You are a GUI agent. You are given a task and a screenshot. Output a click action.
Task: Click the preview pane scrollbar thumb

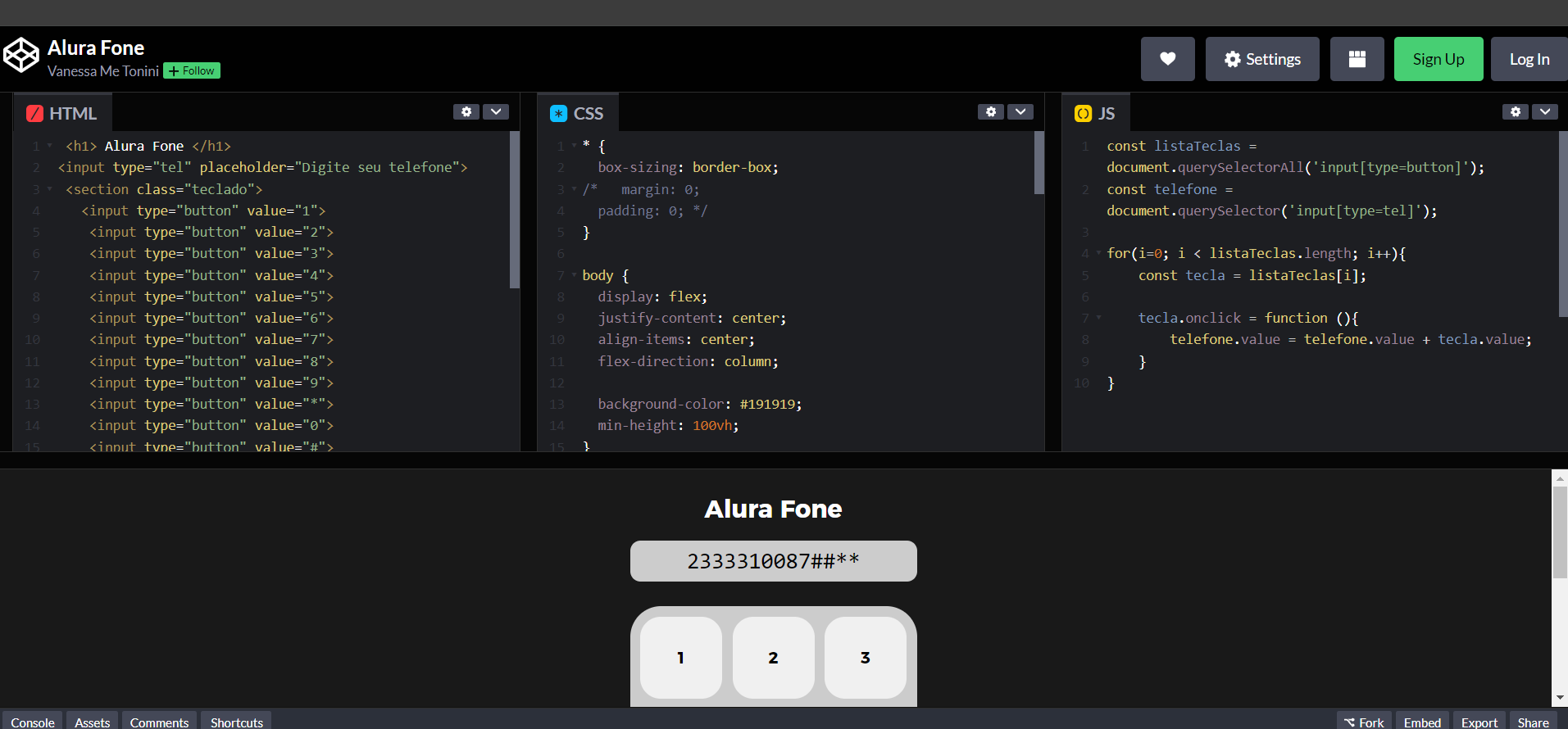pyautogui.click(x=1560, y=532)
